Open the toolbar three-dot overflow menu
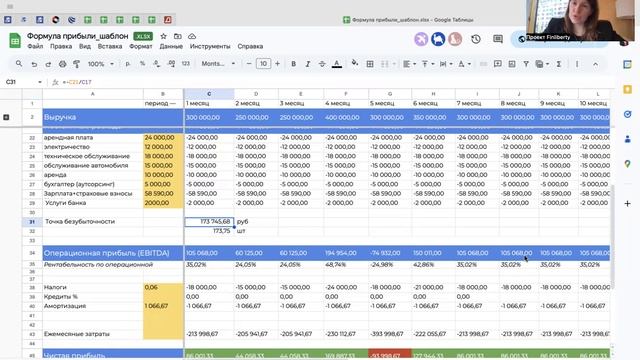The width and height of the screenshot is (640, 360). coord(577,64)
